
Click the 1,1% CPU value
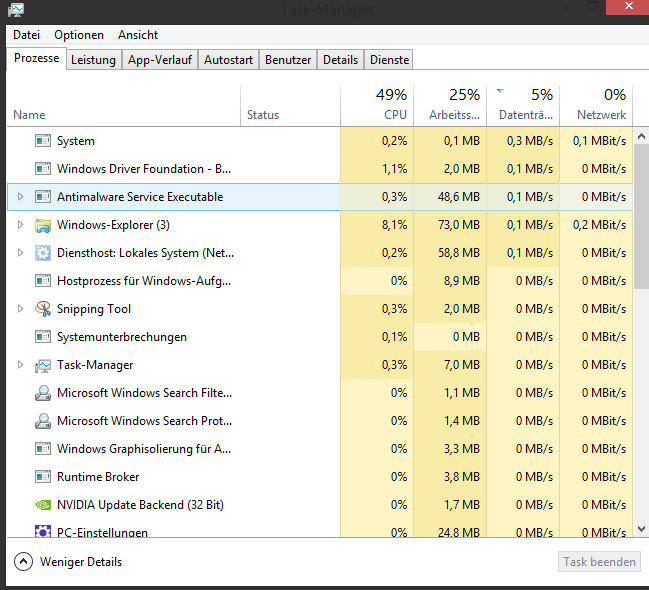[x=394, y=169]
